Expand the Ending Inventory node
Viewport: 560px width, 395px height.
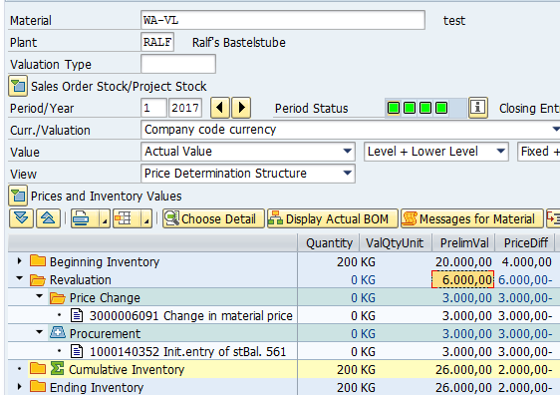(x=20, y=386)
